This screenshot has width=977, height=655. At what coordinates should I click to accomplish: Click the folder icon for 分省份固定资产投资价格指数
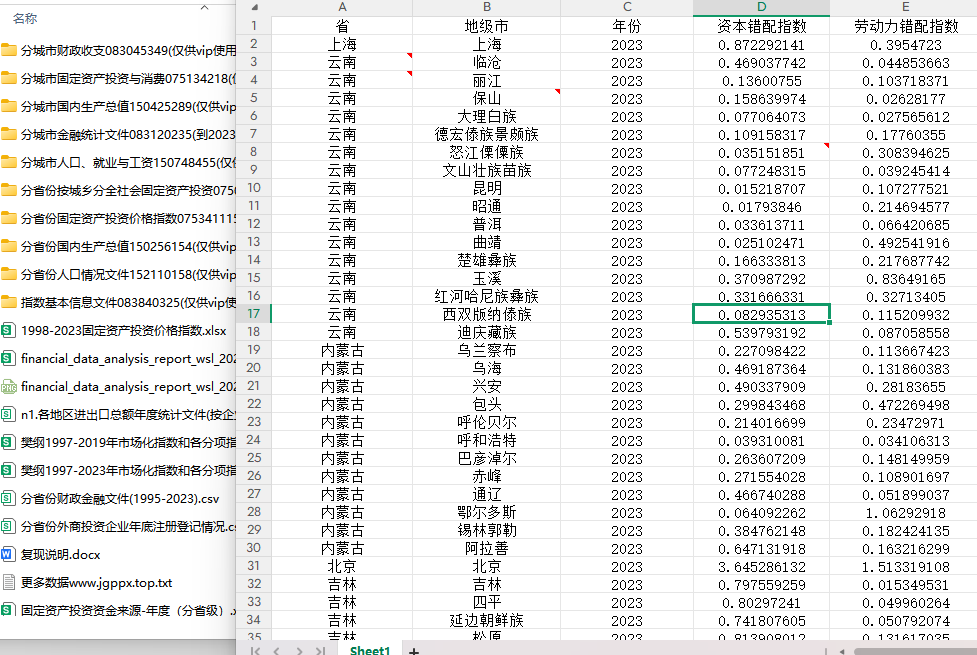pos(9,219)
